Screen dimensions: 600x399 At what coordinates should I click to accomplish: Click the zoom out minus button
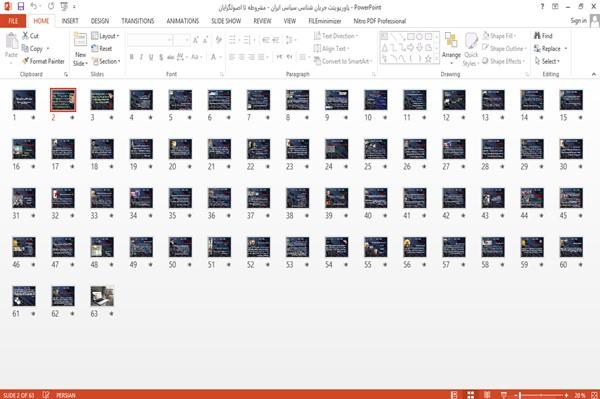tap(515, 395)
